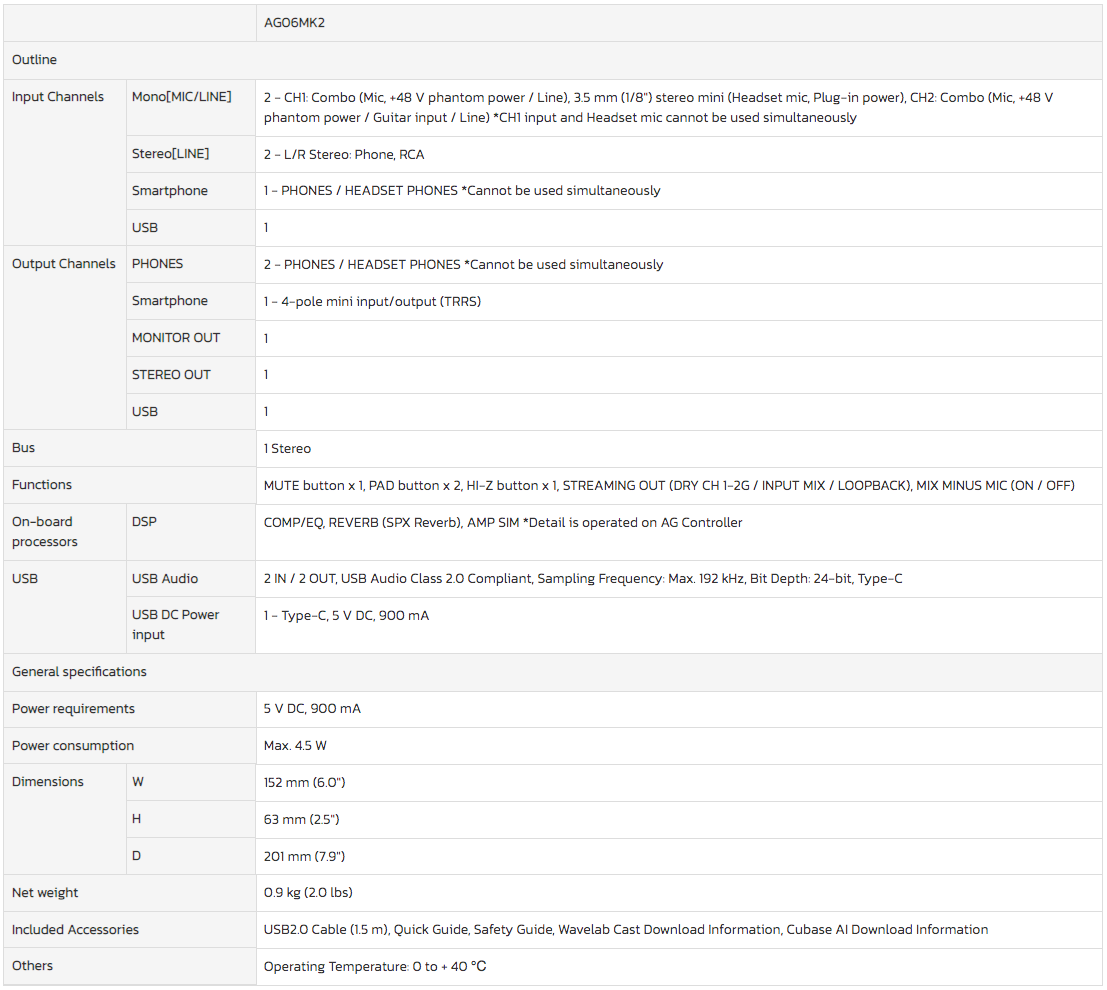Click the Outline section heading
The width and height of the screenshot is (1107, 990).
34,60
